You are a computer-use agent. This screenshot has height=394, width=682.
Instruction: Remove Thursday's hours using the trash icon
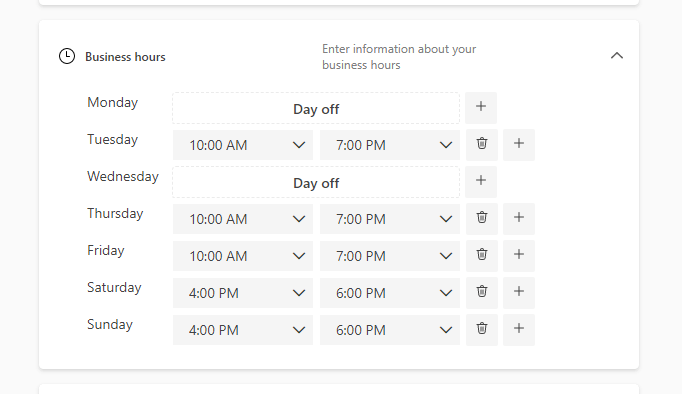coord(481,219)
